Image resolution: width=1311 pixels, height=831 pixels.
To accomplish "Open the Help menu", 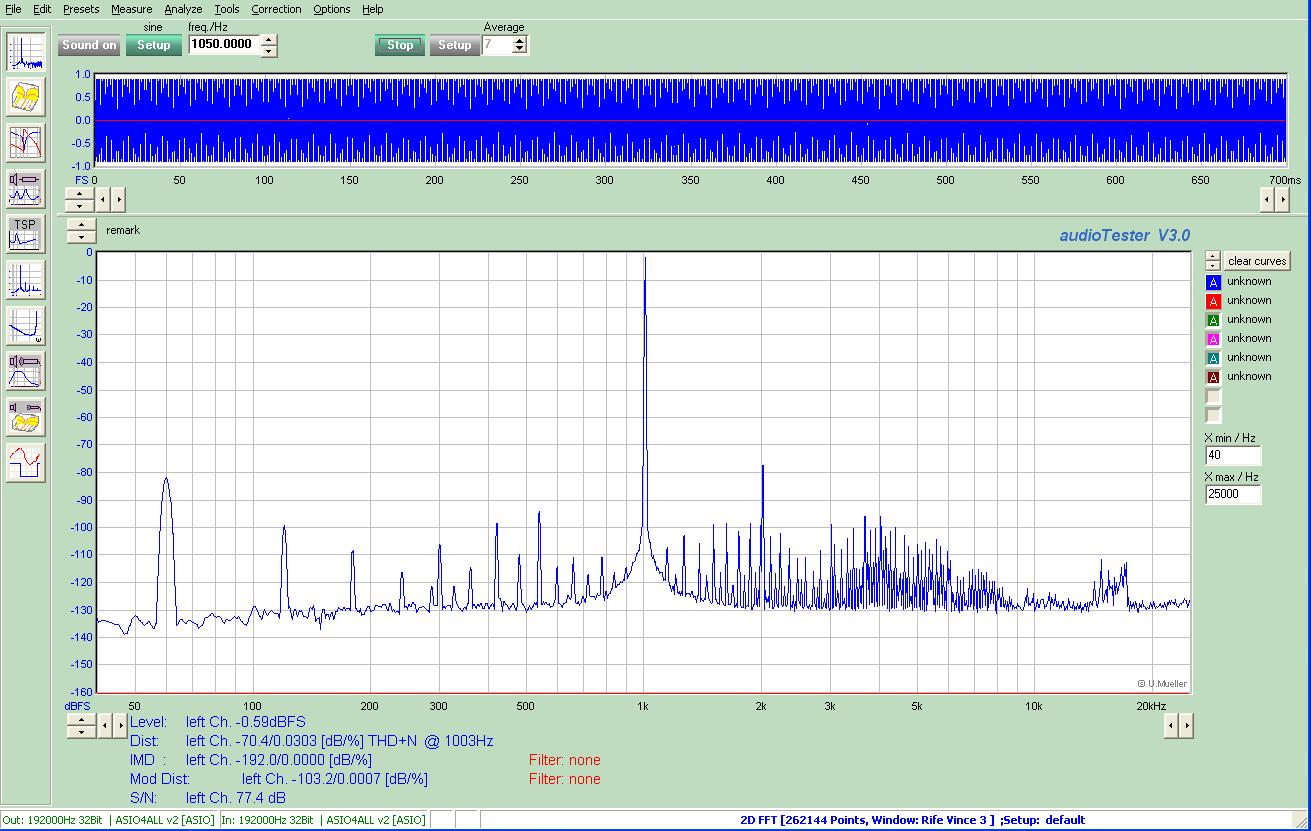I will pos(372,9).
